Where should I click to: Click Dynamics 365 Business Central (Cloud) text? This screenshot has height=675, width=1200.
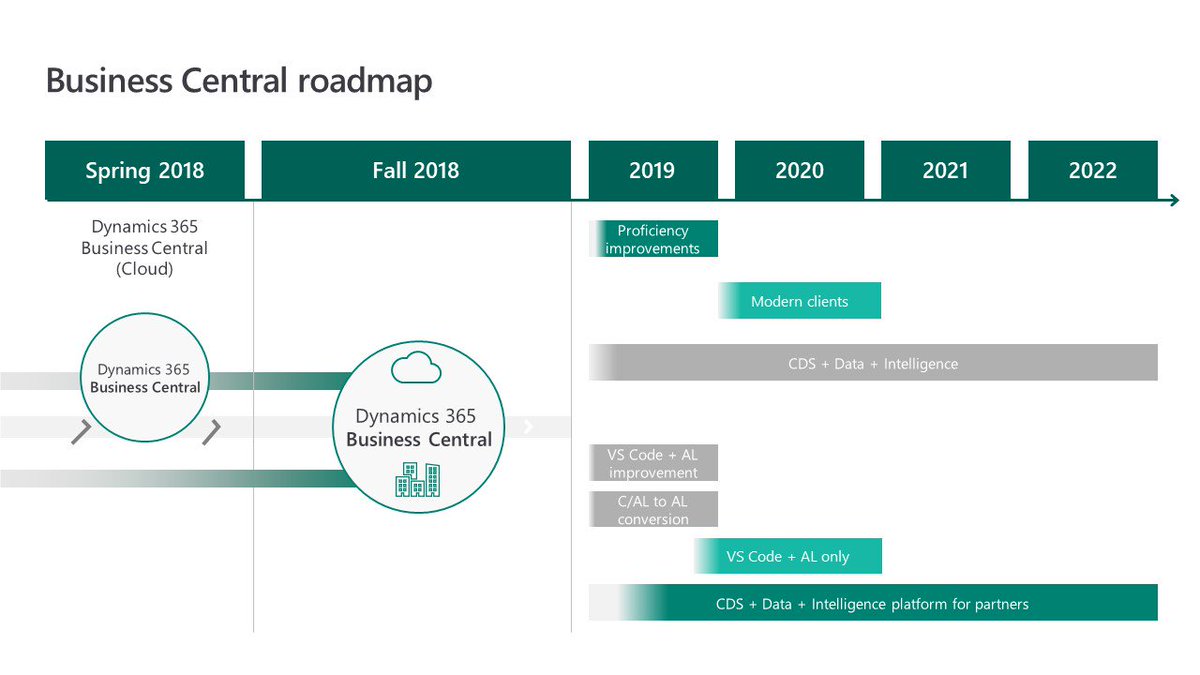tap(145, 248)
